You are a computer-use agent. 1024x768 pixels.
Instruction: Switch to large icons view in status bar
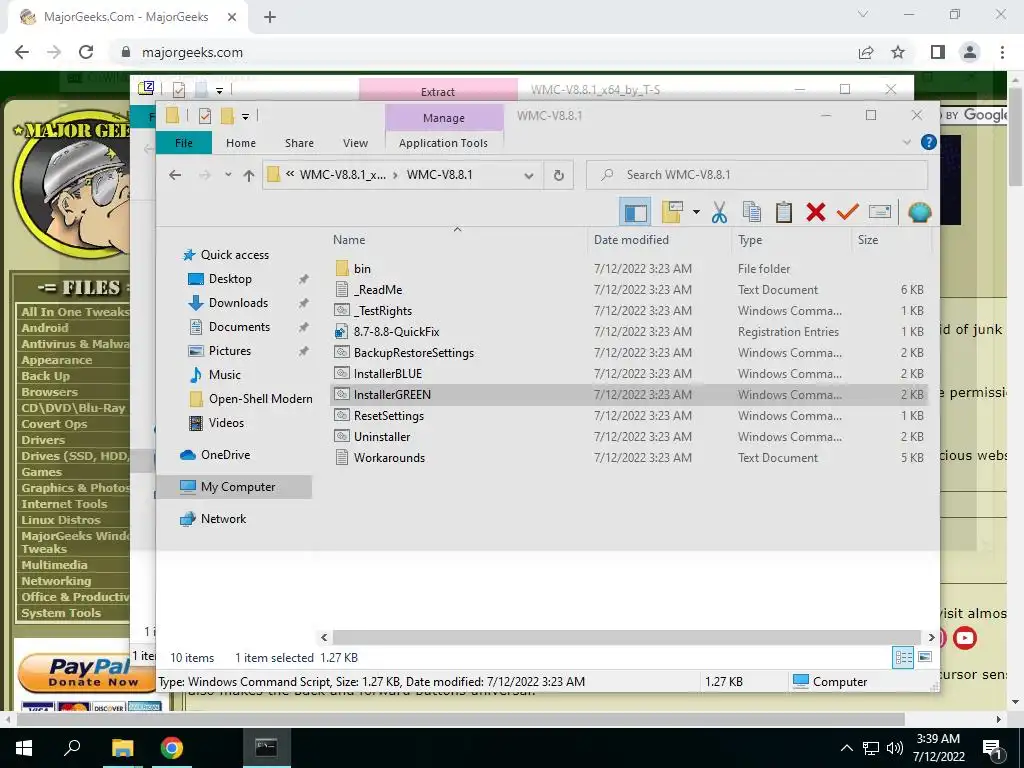tap(925, 657)
